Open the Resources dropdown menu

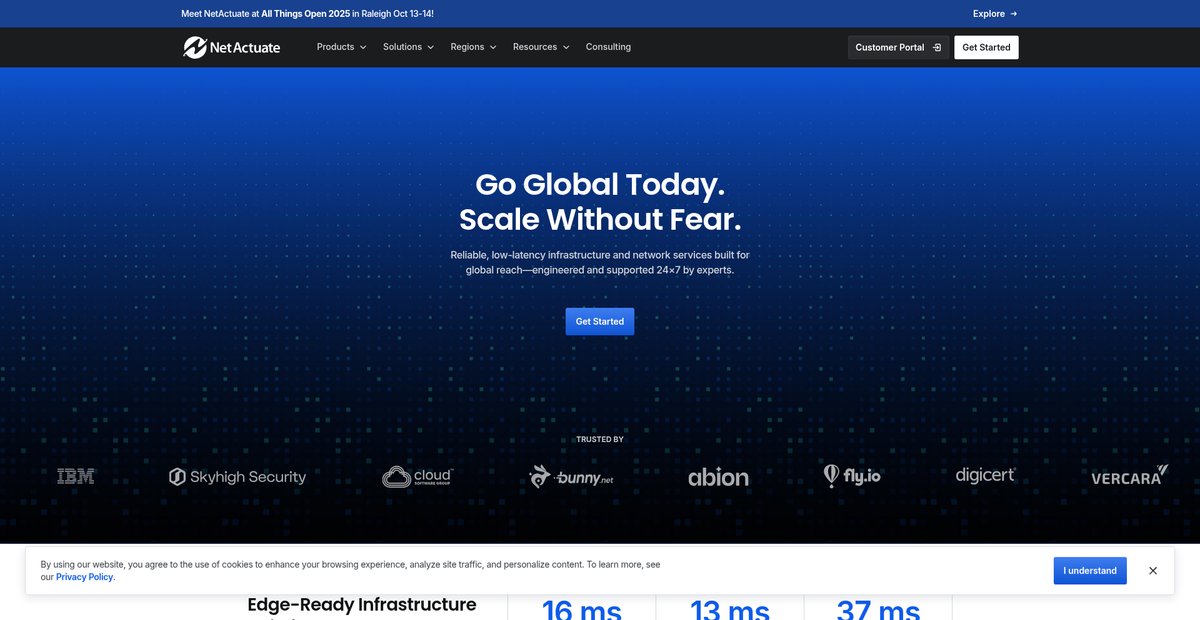tap(541, 47)
